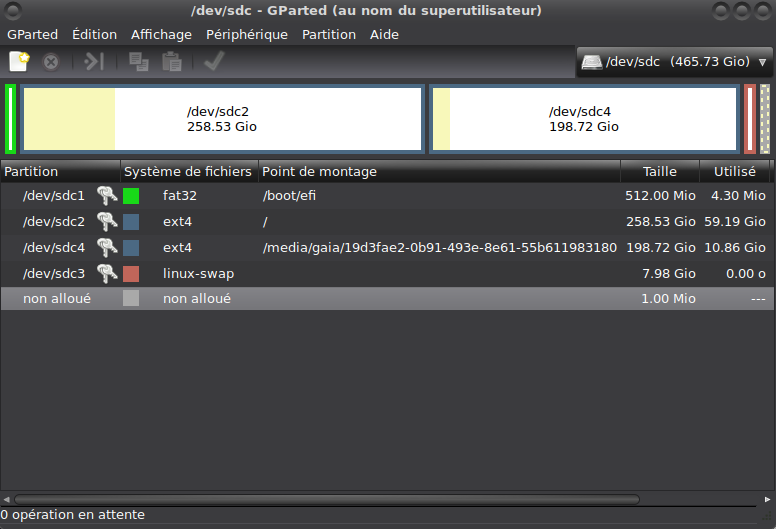
Task: Click the blue ext4 swatch of /dev/sdc2
Action: 131,221
